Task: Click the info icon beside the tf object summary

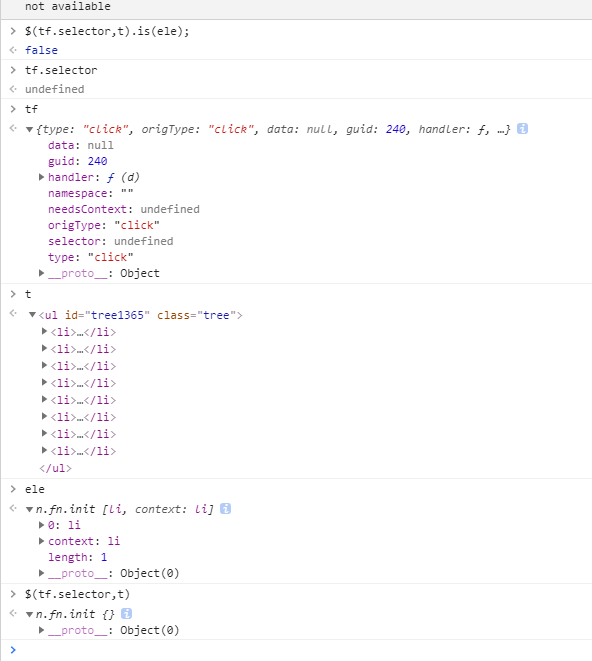Action: click(x=522, y=129)
